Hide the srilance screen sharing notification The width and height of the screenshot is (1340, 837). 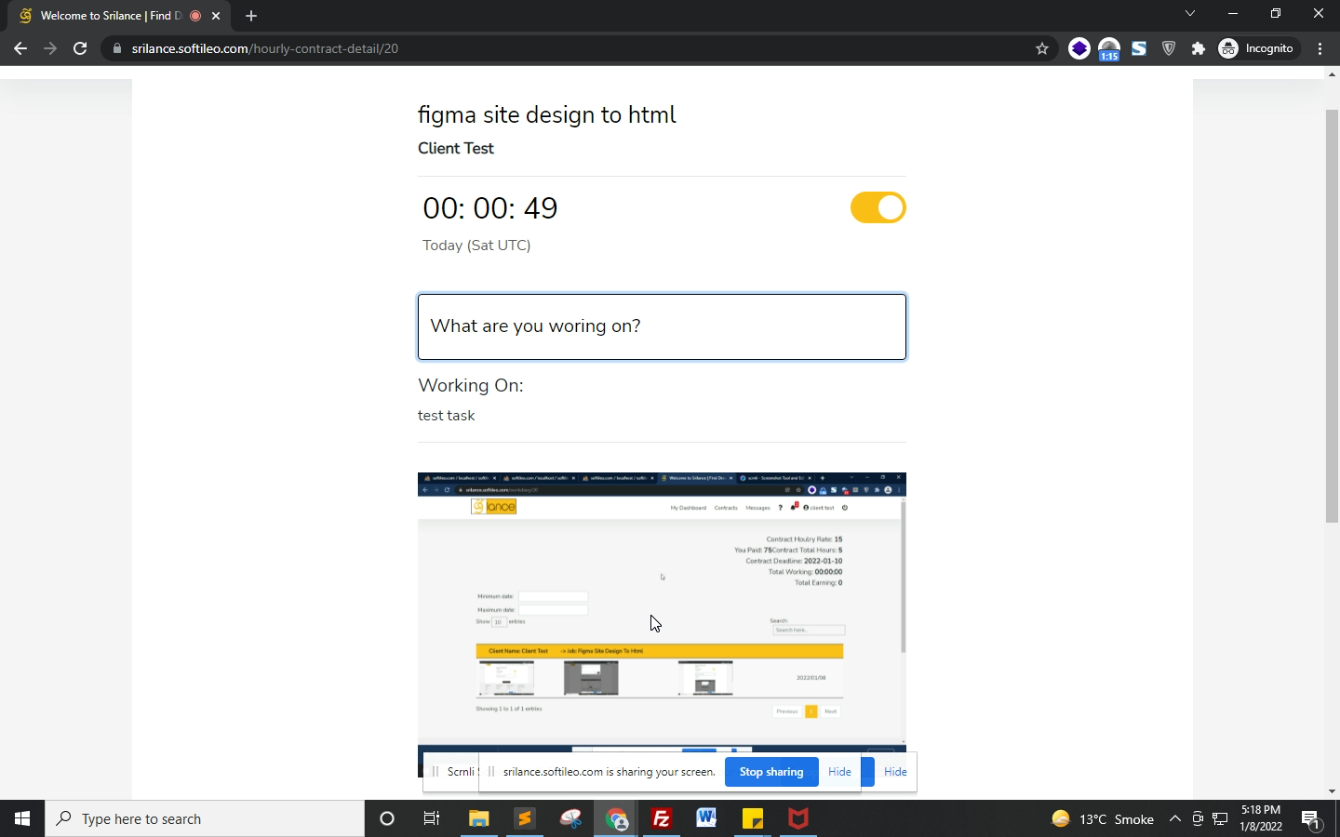click(839, 772)
